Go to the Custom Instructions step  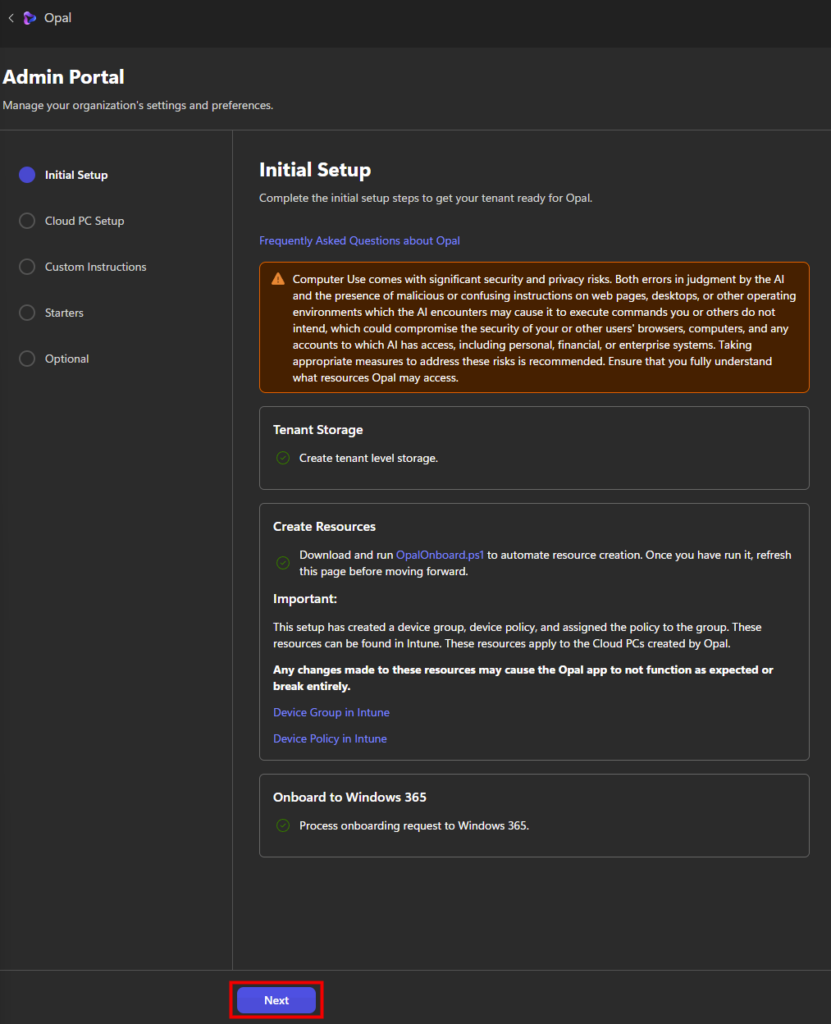point(95,267)
